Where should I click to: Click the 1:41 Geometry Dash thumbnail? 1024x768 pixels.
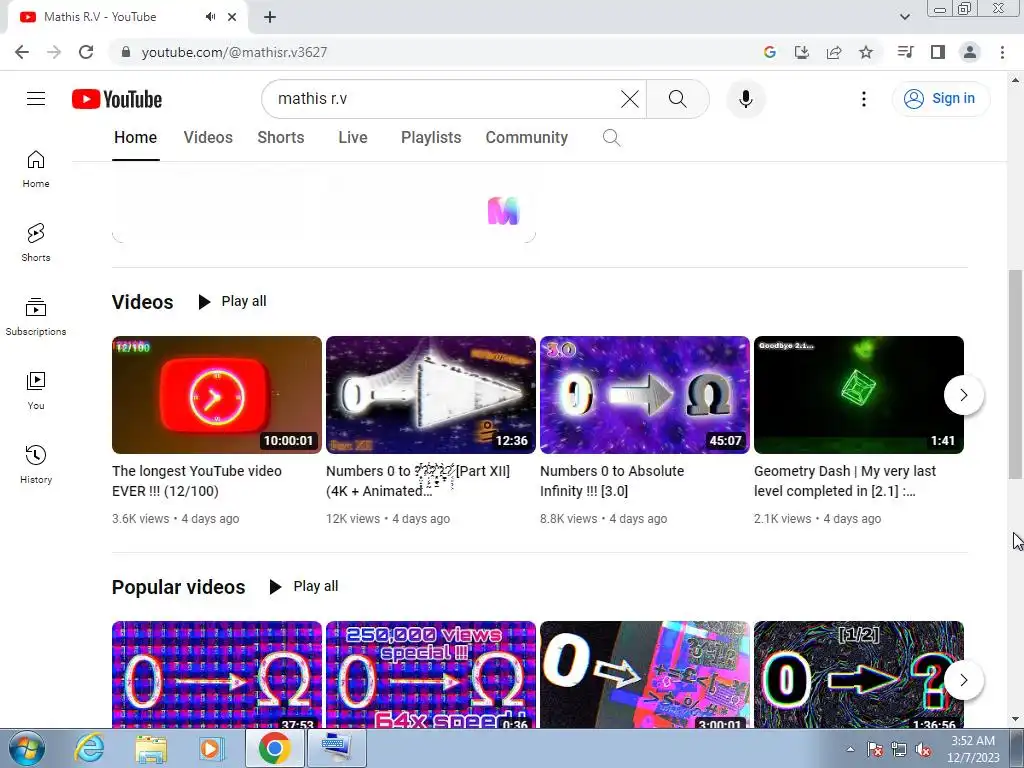pos(859,394)
